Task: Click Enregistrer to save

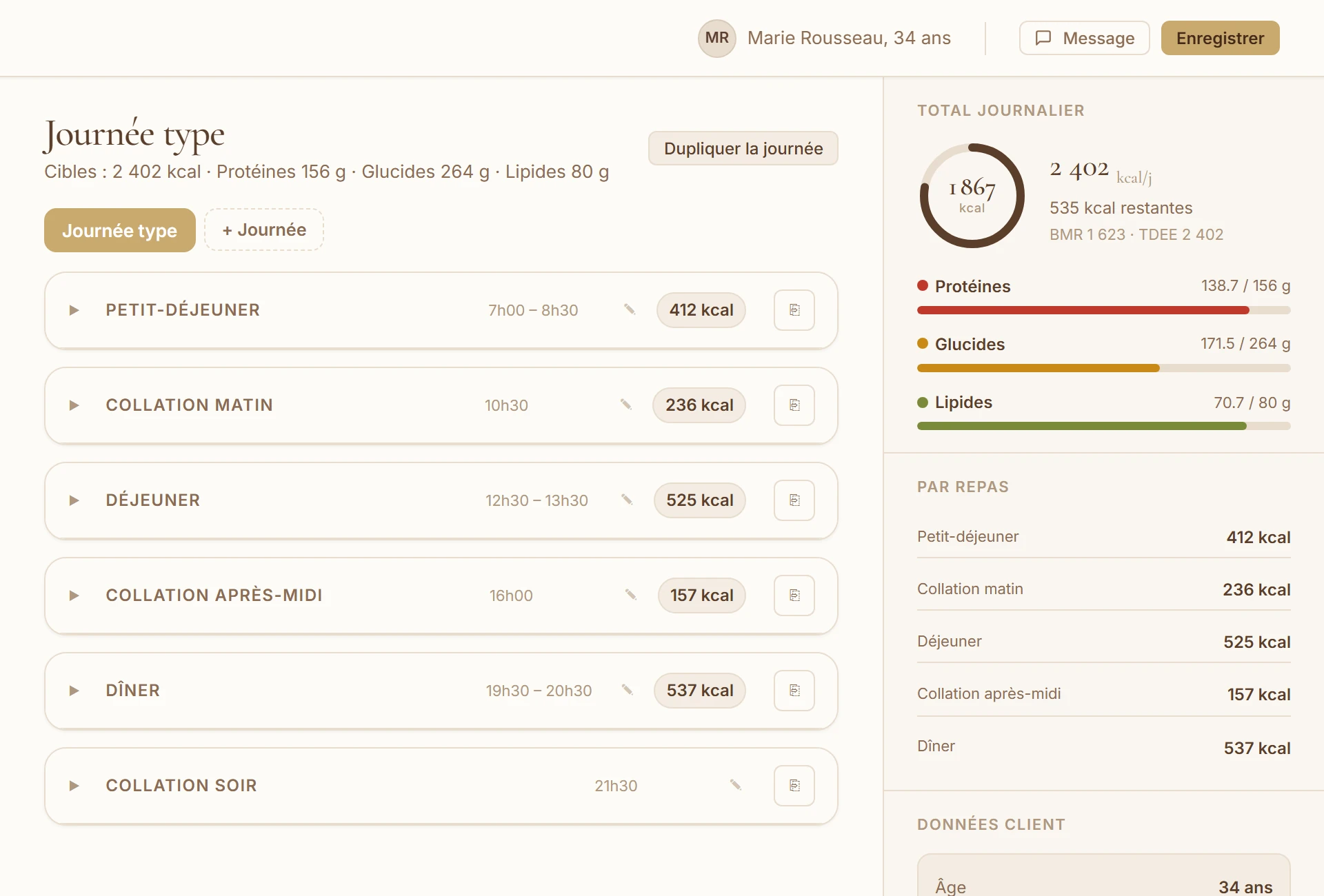Action: coord(1220,38)
